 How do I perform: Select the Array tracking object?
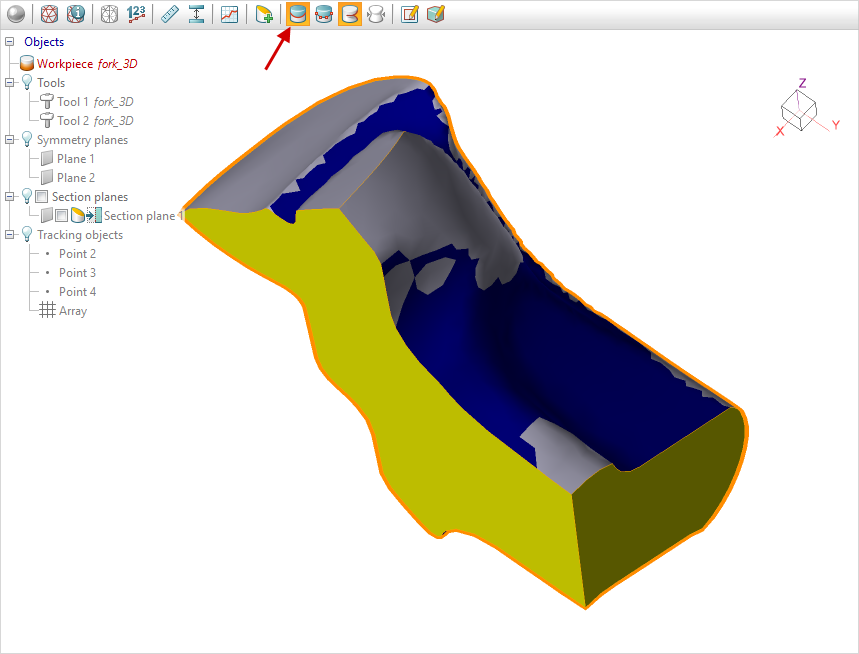72,311
